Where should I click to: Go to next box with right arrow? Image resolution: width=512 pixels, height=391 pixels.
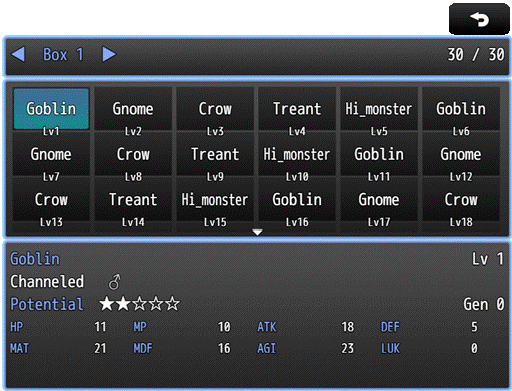click(x=109, y=54)
